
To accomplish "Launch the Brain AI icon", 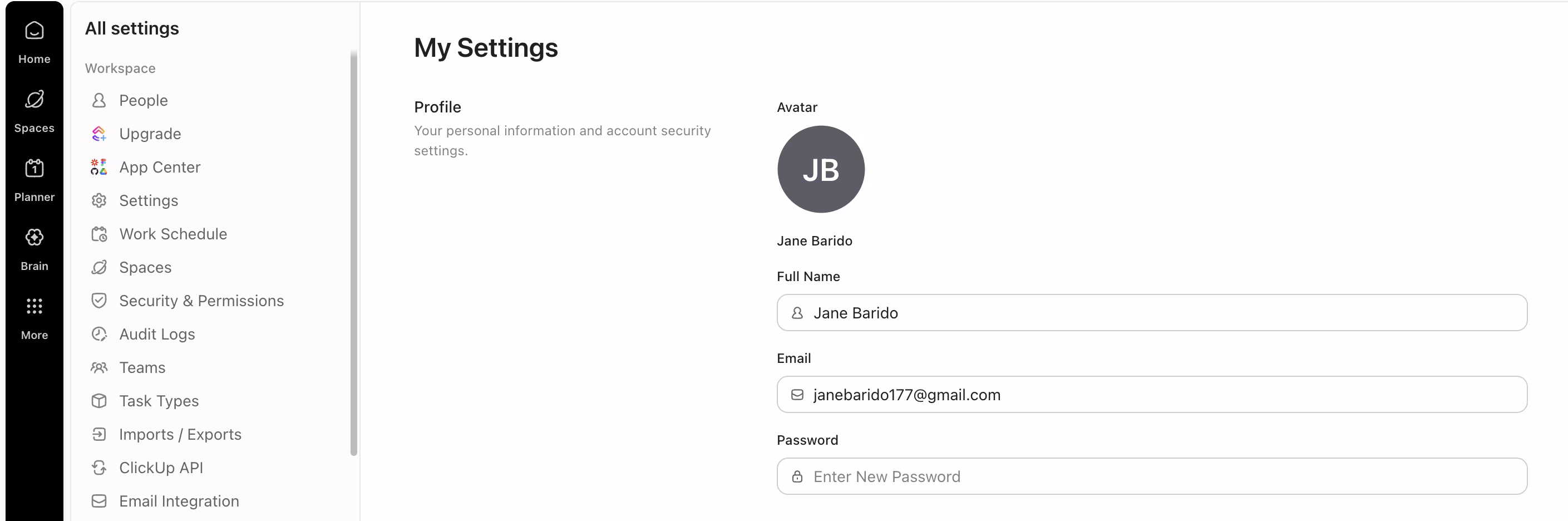I will coord(34,237).
